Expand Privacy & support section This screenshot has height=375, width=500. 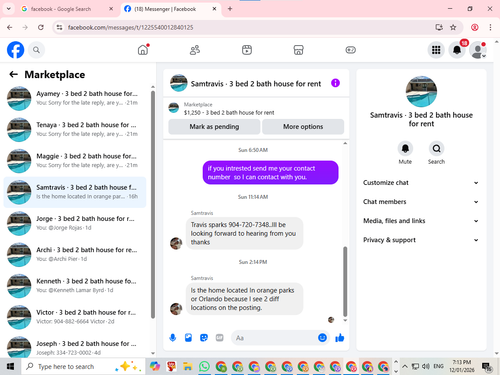point(421,240)
